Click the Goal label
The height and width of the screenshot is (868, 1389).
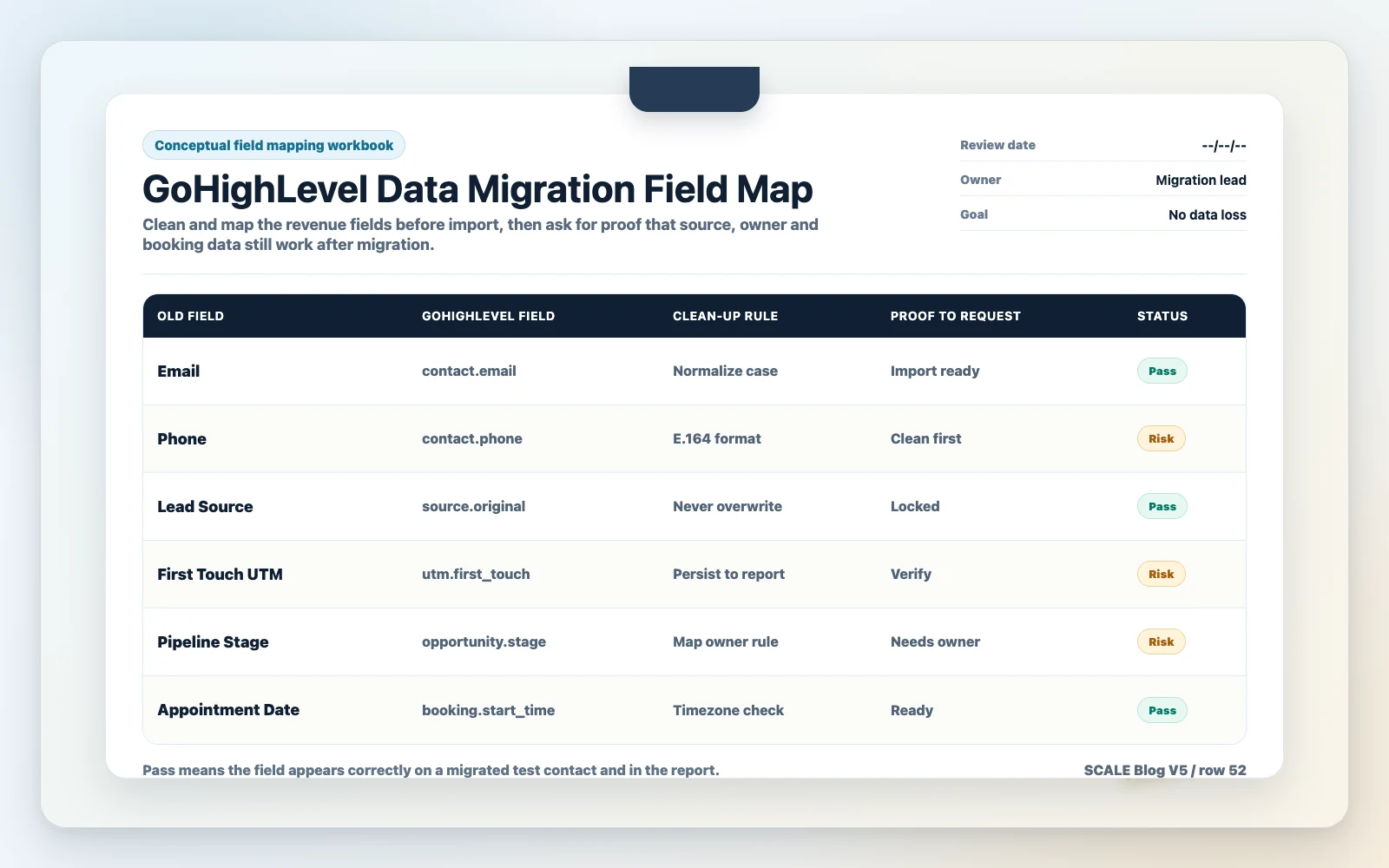tap(974, 214)
